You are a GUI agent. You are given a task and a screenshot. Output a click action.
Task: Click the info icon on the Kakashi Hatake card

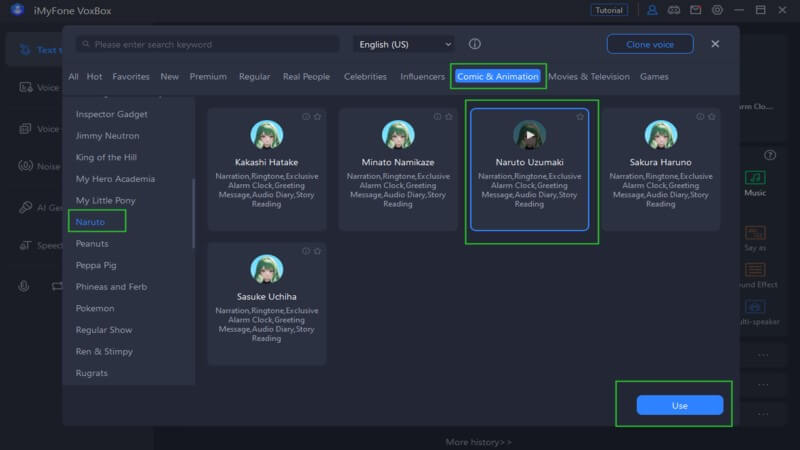(x=306, y=117)
